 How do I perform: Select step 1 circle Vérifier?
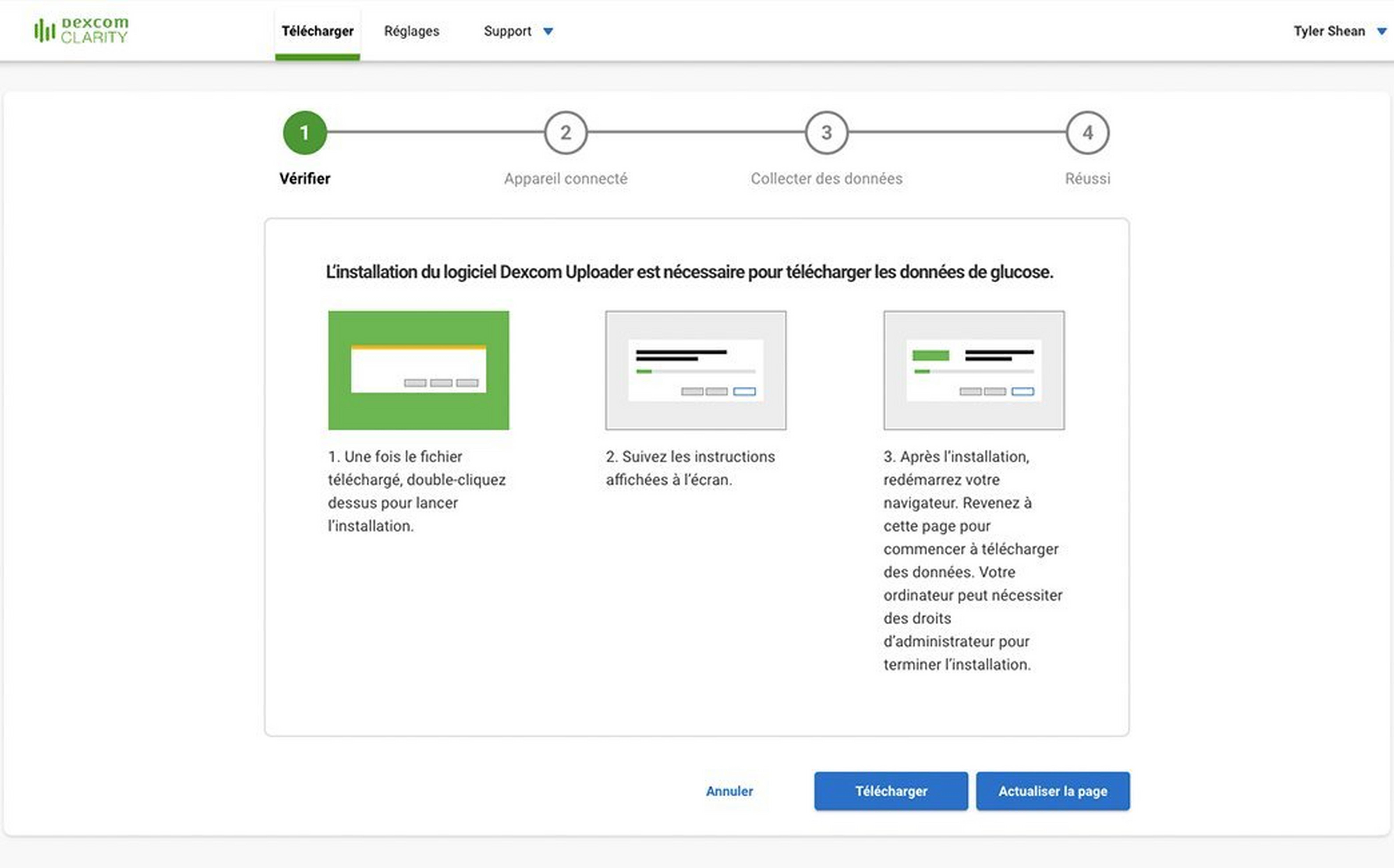tap(305, 133)
